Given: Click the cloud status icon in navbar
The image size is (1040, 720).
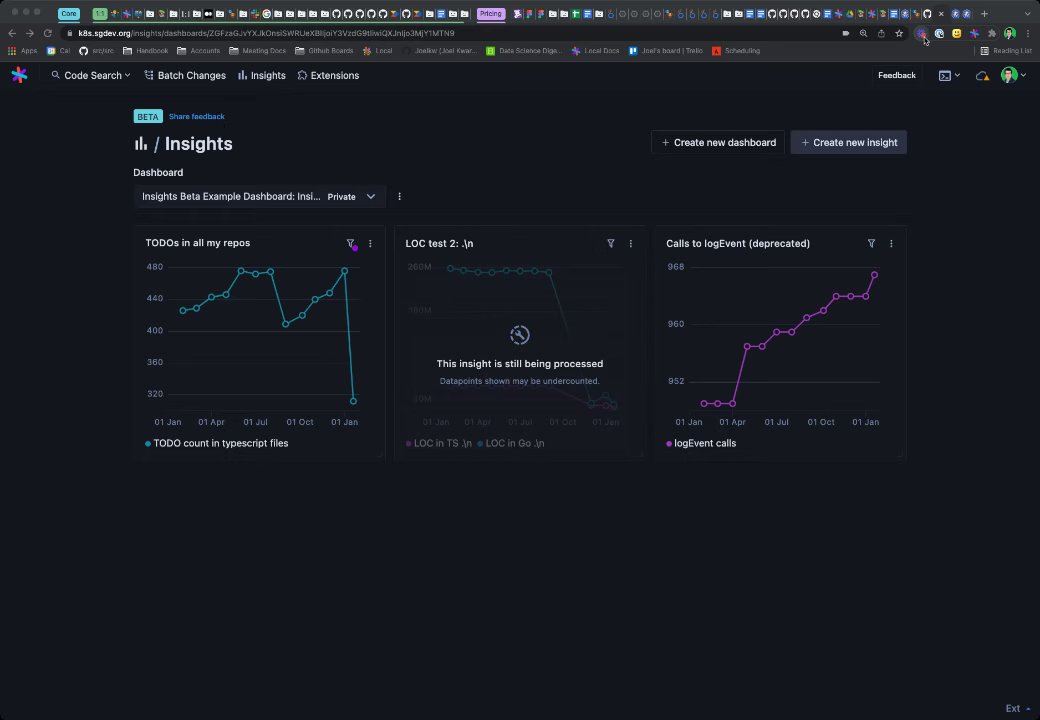Looking at the screenshot, I should coord(982,75).
